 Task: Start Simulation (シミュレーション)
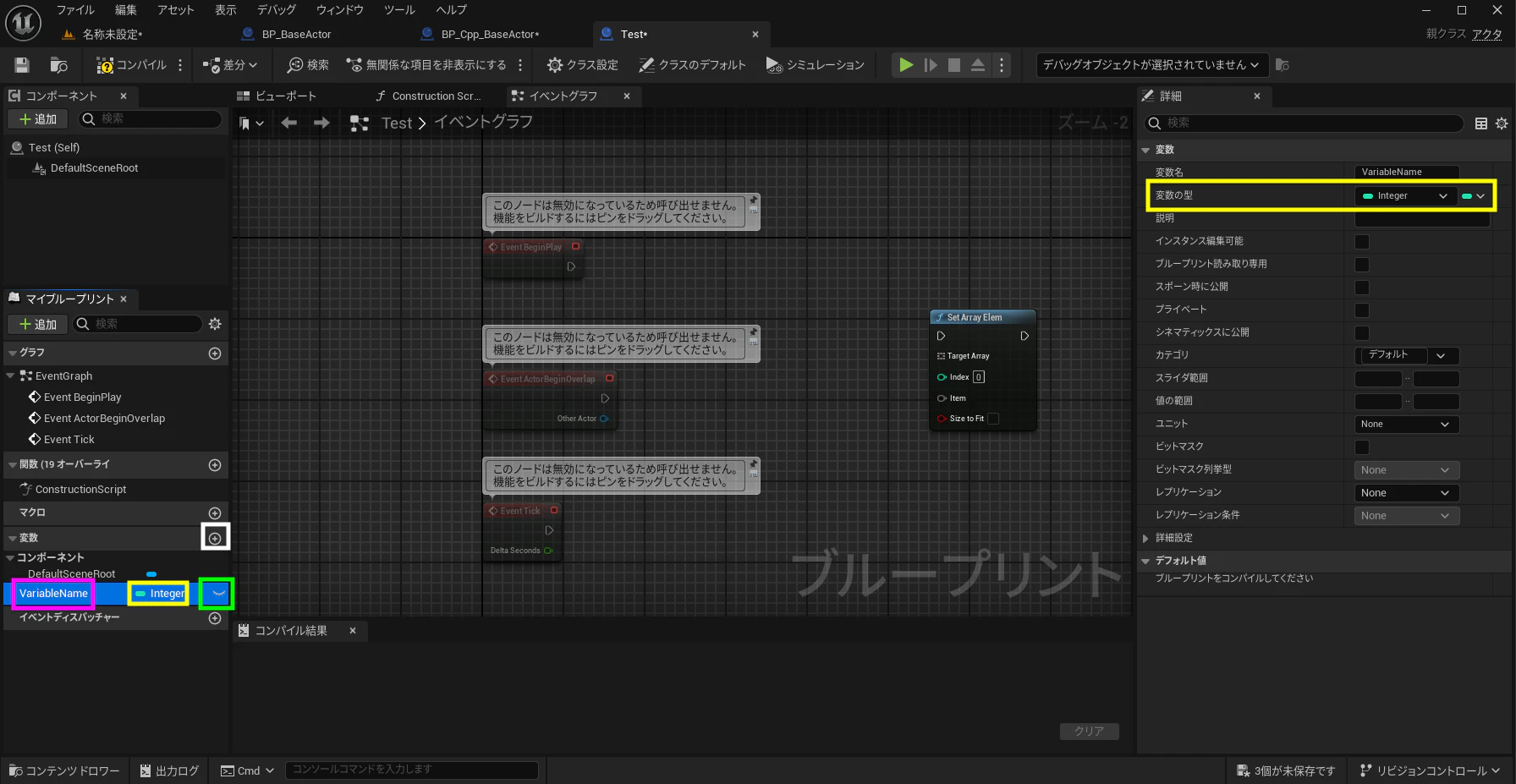[815, 65]
